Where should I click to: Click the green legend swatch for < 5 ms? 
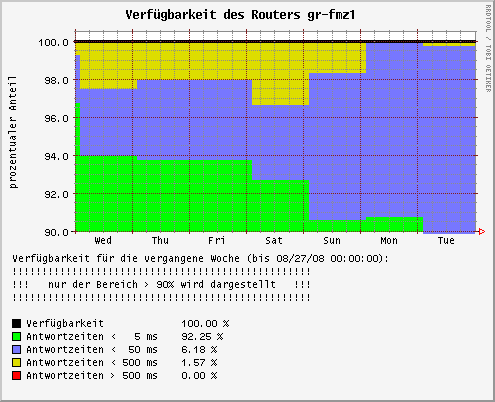point(16,336)
